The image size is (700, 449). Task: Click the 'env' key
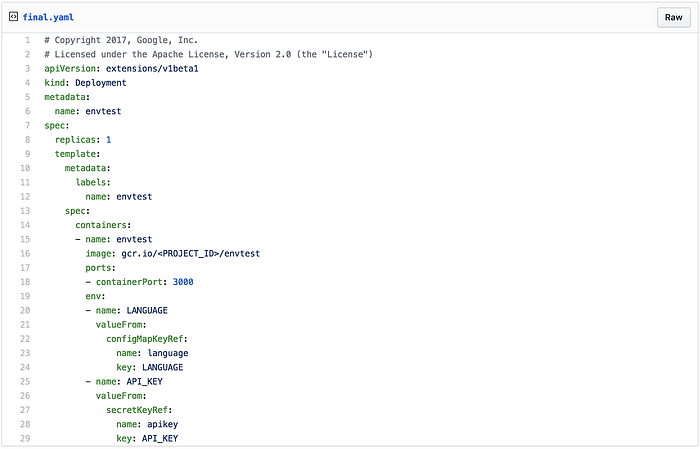point(94,296)
